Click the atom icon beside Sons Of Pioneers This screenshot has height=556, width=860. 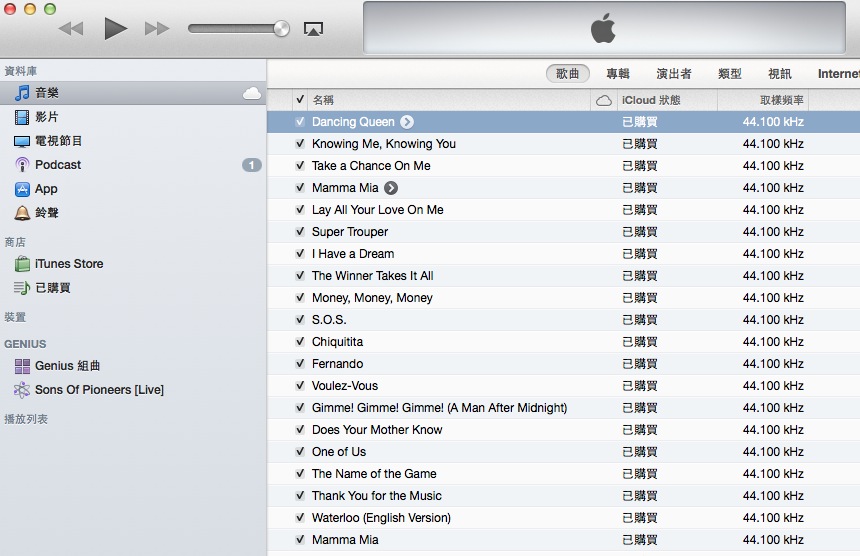(x=22, y=390)
